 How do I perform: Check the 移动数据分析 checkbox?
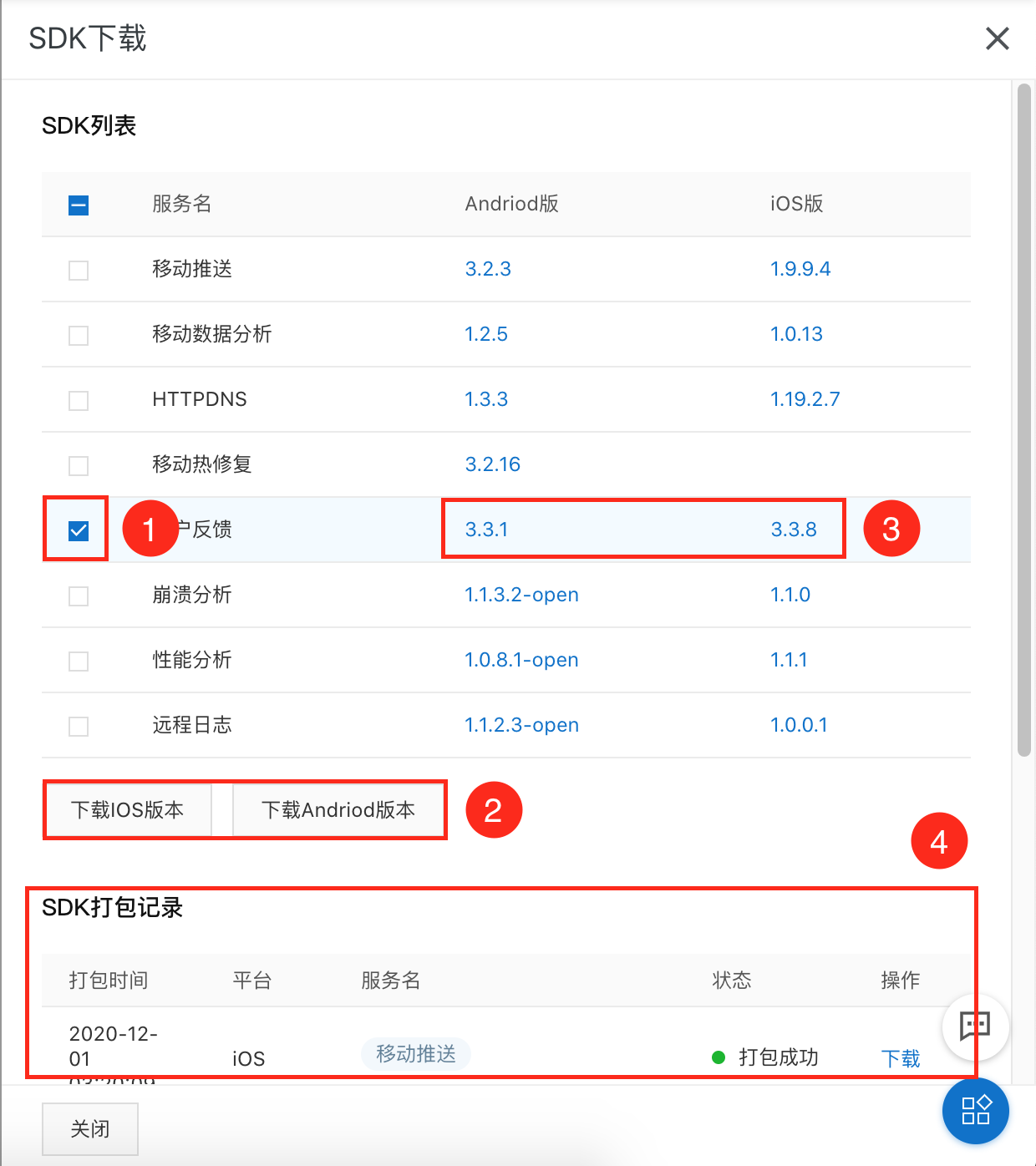coord(79,335)
